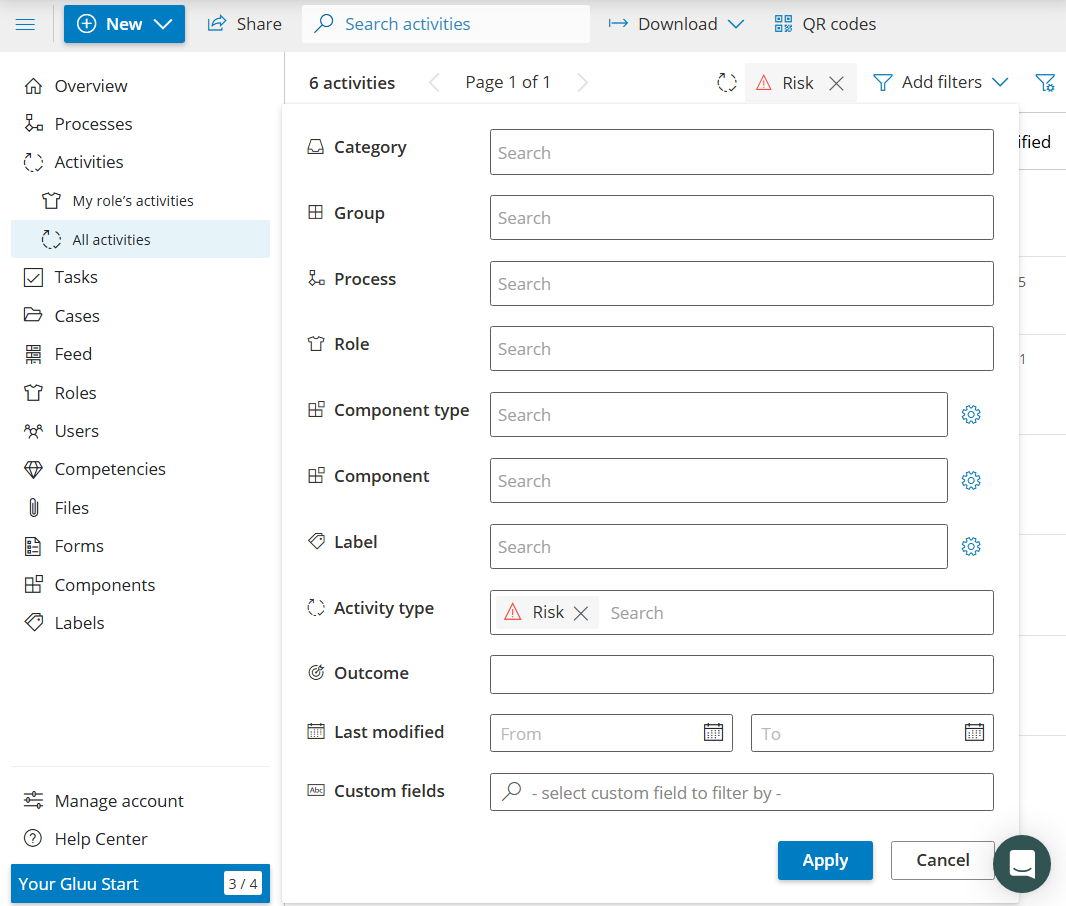Click gear icon next to Component type
Image resolution: width=1066 pixels, height=906 pixels.
pos(970,415)
